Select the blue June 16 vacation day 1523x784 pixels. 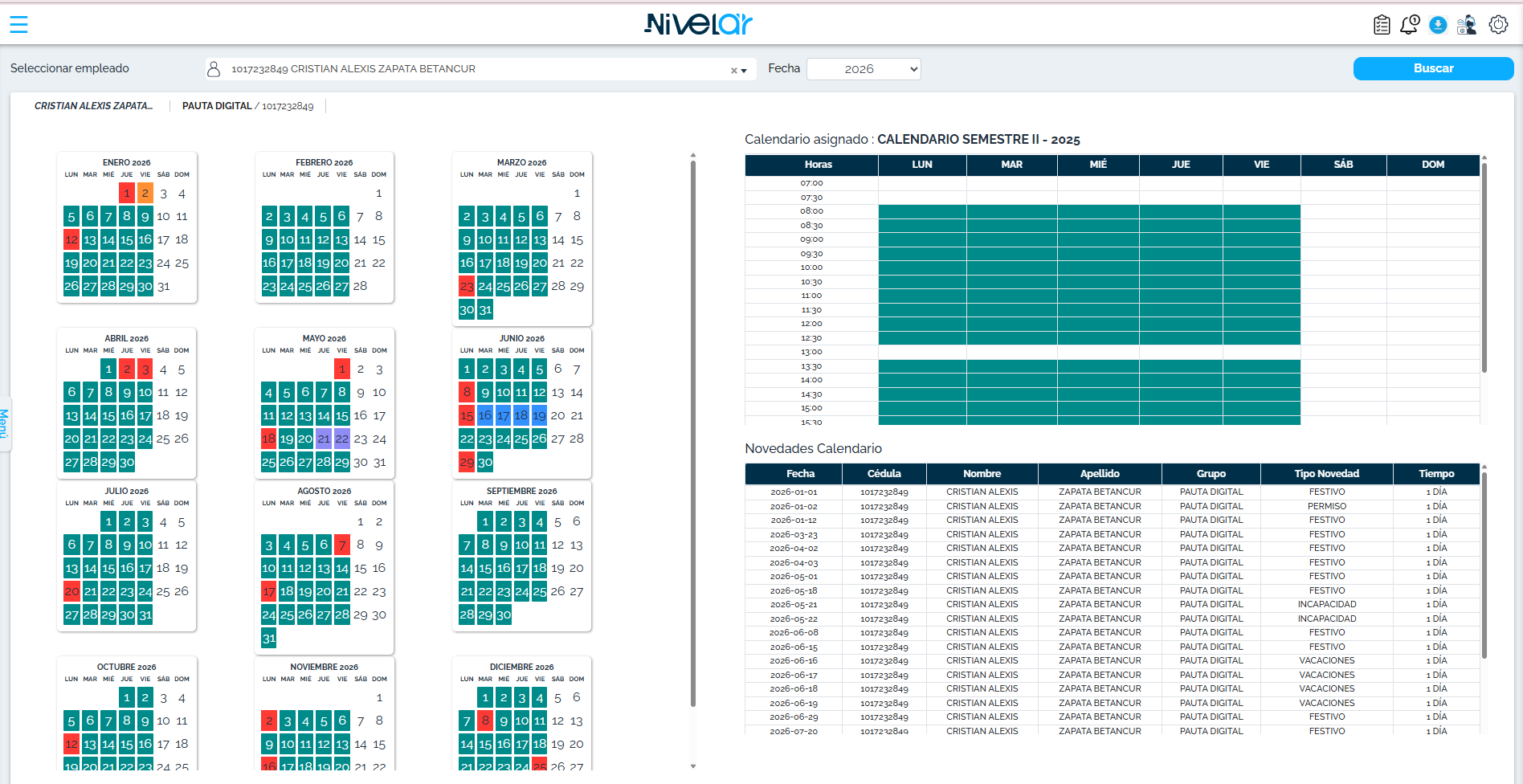(484, 415)
